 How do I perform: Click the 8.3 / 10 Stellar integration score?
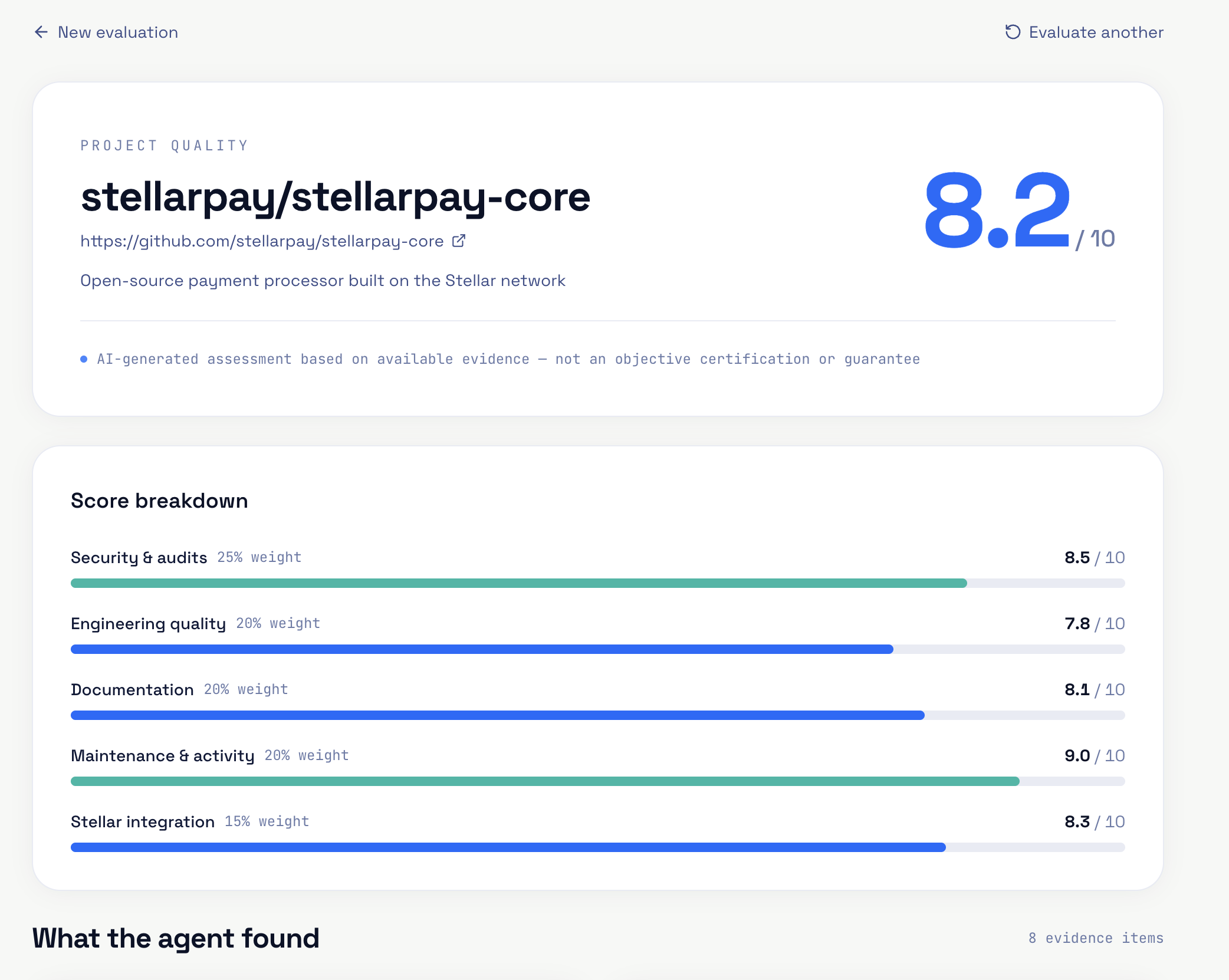(x=1095, y=822)
